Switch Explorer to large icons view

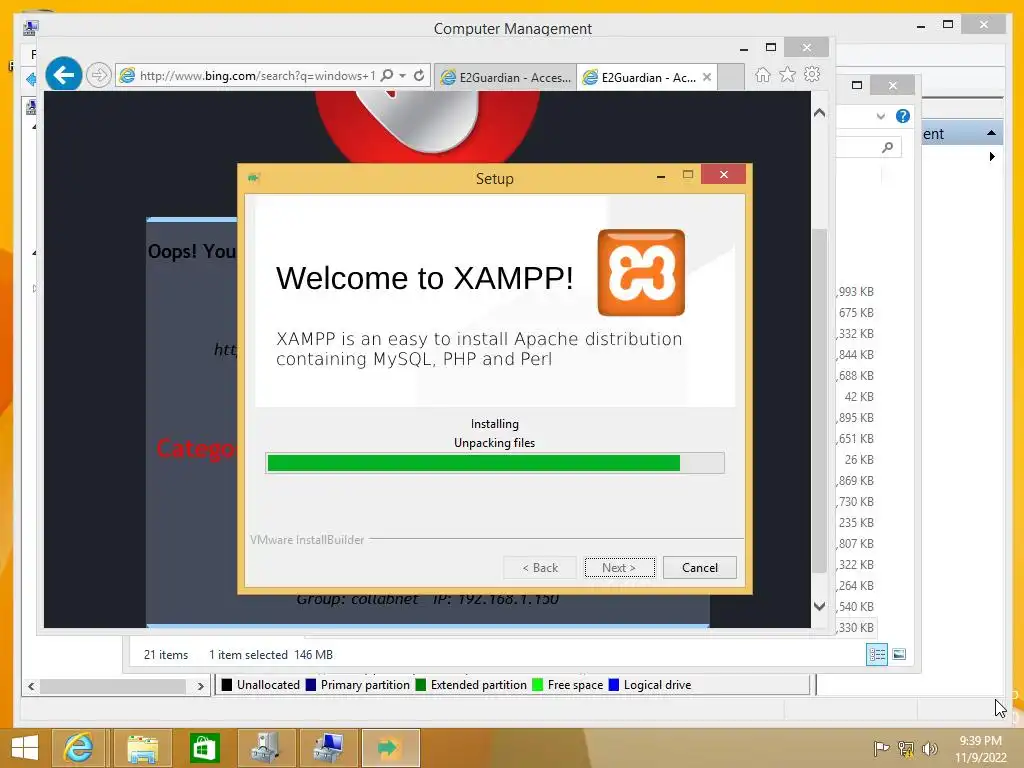(x=899, y=654)
